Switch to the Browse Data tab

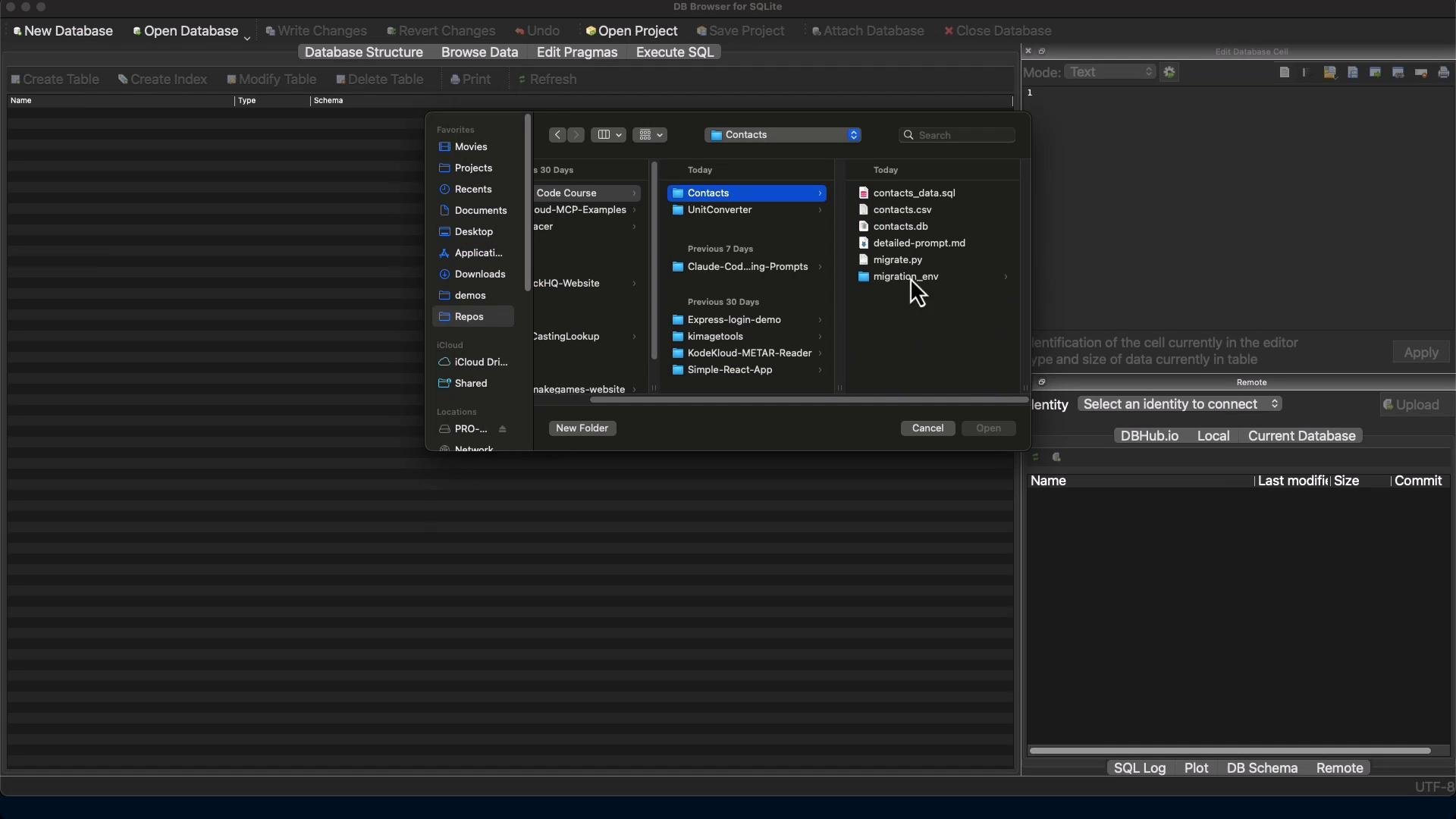(x=479, y=52)
